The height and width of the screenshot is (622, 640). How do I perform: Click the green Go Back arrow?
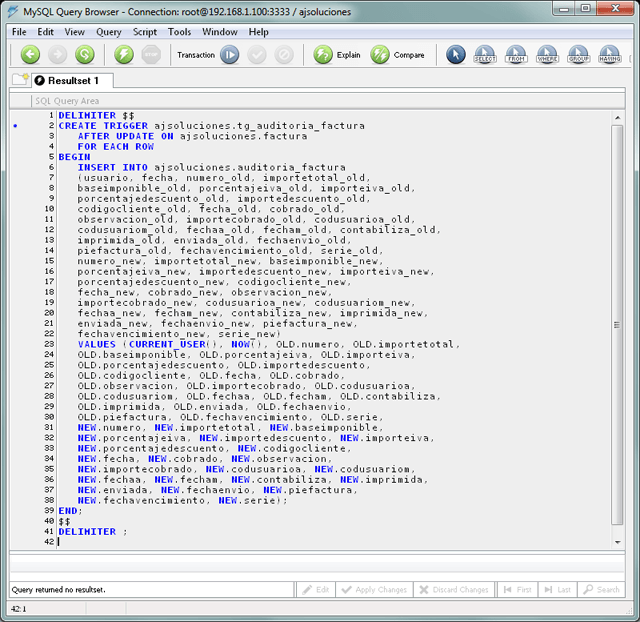(30, 55)
